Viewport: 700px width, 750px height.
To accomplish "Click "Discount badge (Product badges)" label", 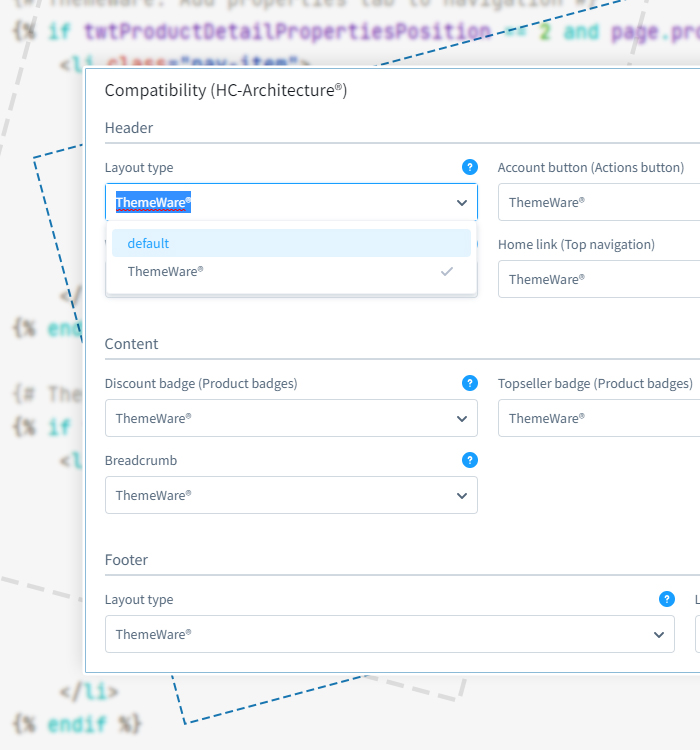I will click(201, 384).
